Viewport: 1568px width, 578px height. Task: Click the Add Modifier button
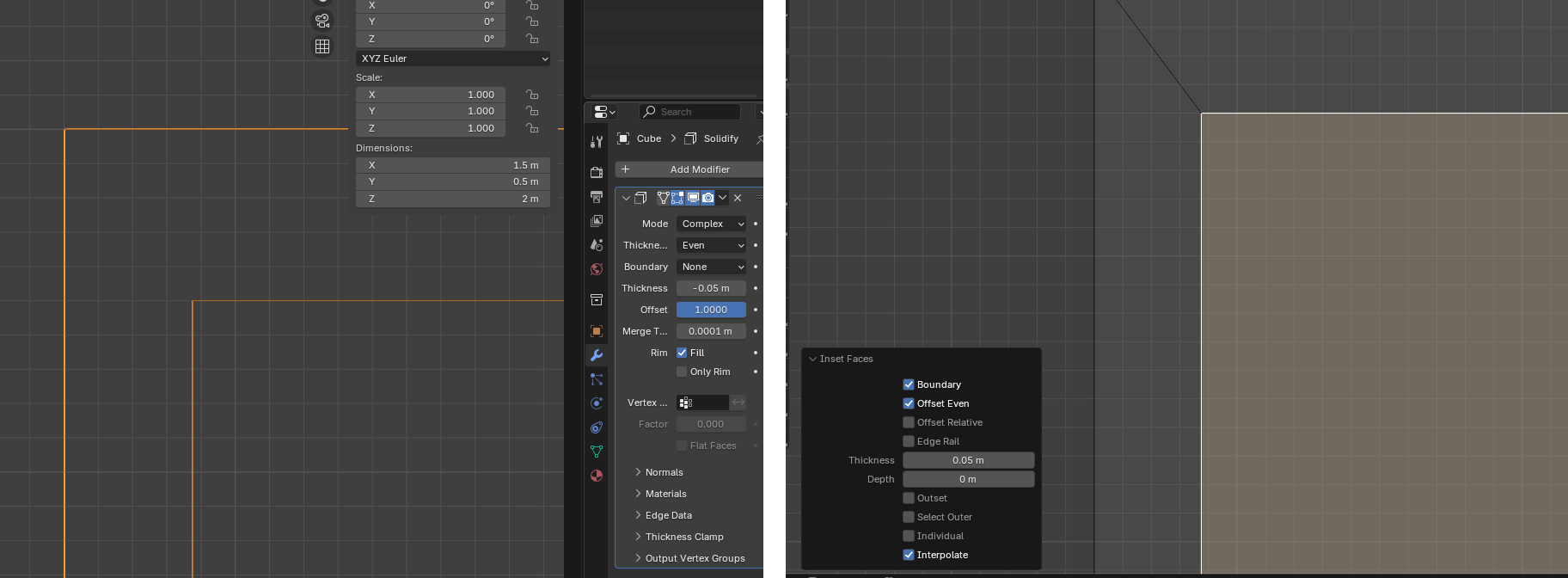tap(689, 169)
